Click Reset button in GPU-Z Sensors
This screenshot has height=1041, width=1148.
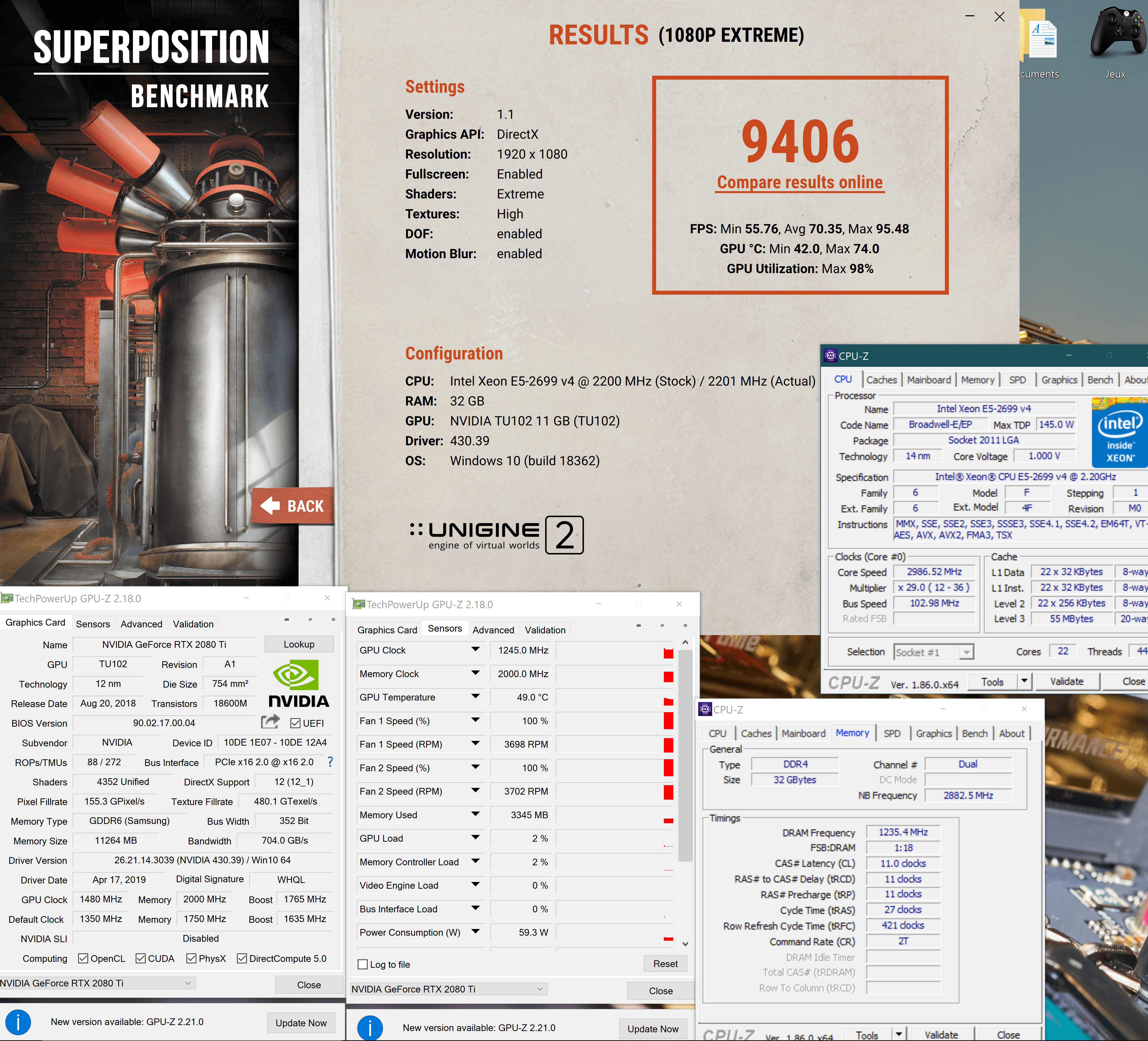tap(665, 964)
